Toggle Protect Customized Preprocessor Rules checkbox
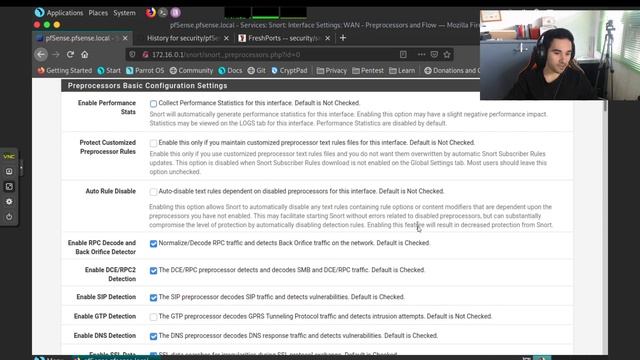Image resolution: width=640 pixels, height=360 pixels. pos(153,143)
